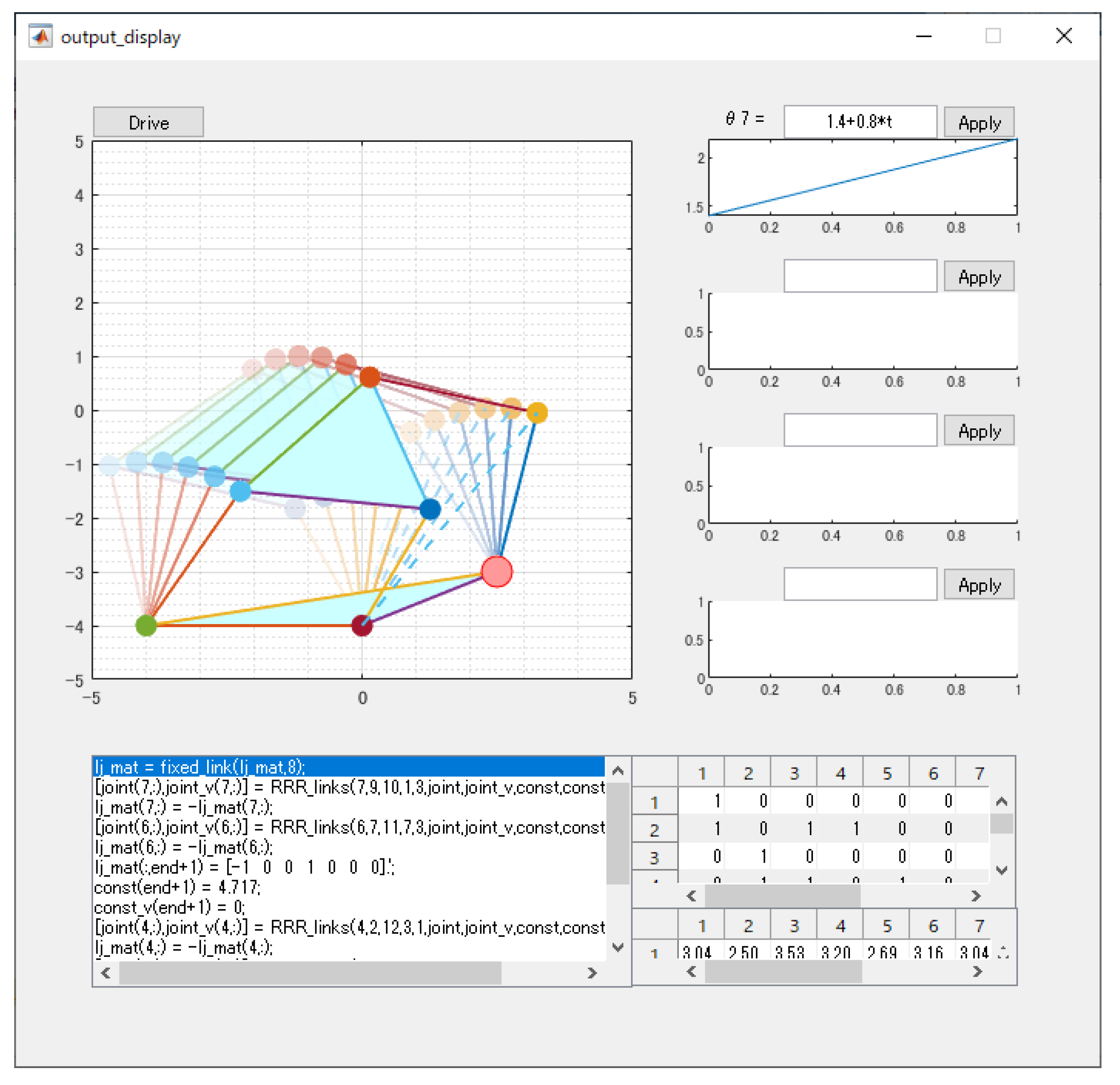Screen dimensions: 1120x1085
Task: Click the dark red joint at origin bottom
Action: pyautogui.click(x=362, y=626)
